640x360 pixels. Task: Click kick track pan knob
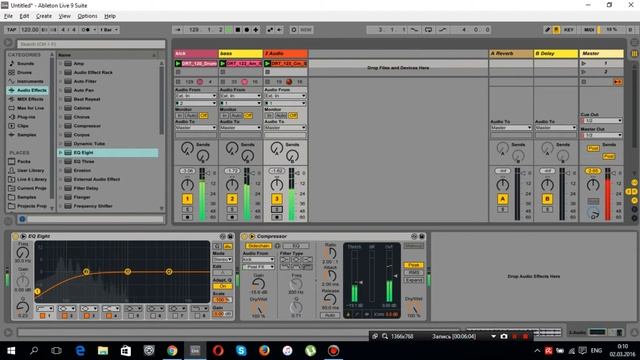click(187, 185)
